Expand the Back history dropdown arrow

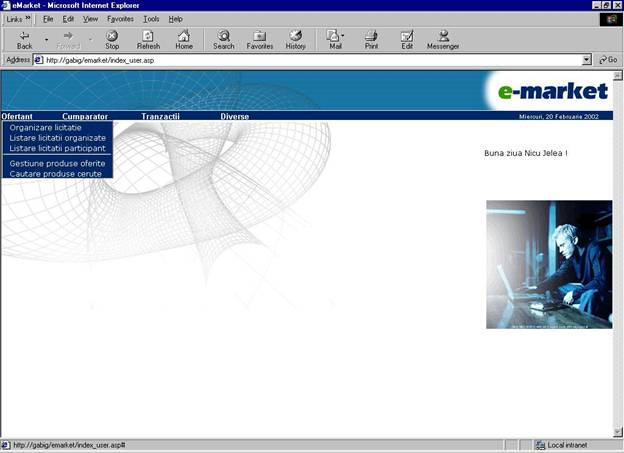coord(46,40)
